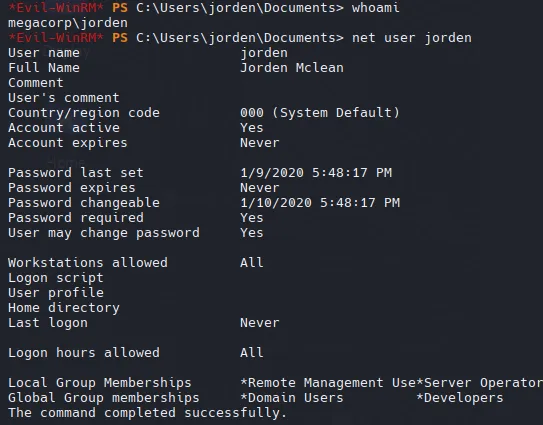Click the *Server Operator group entry
The width and height of the screenshot is (543, 425).
pyautogui.click(x=480, y=383)
